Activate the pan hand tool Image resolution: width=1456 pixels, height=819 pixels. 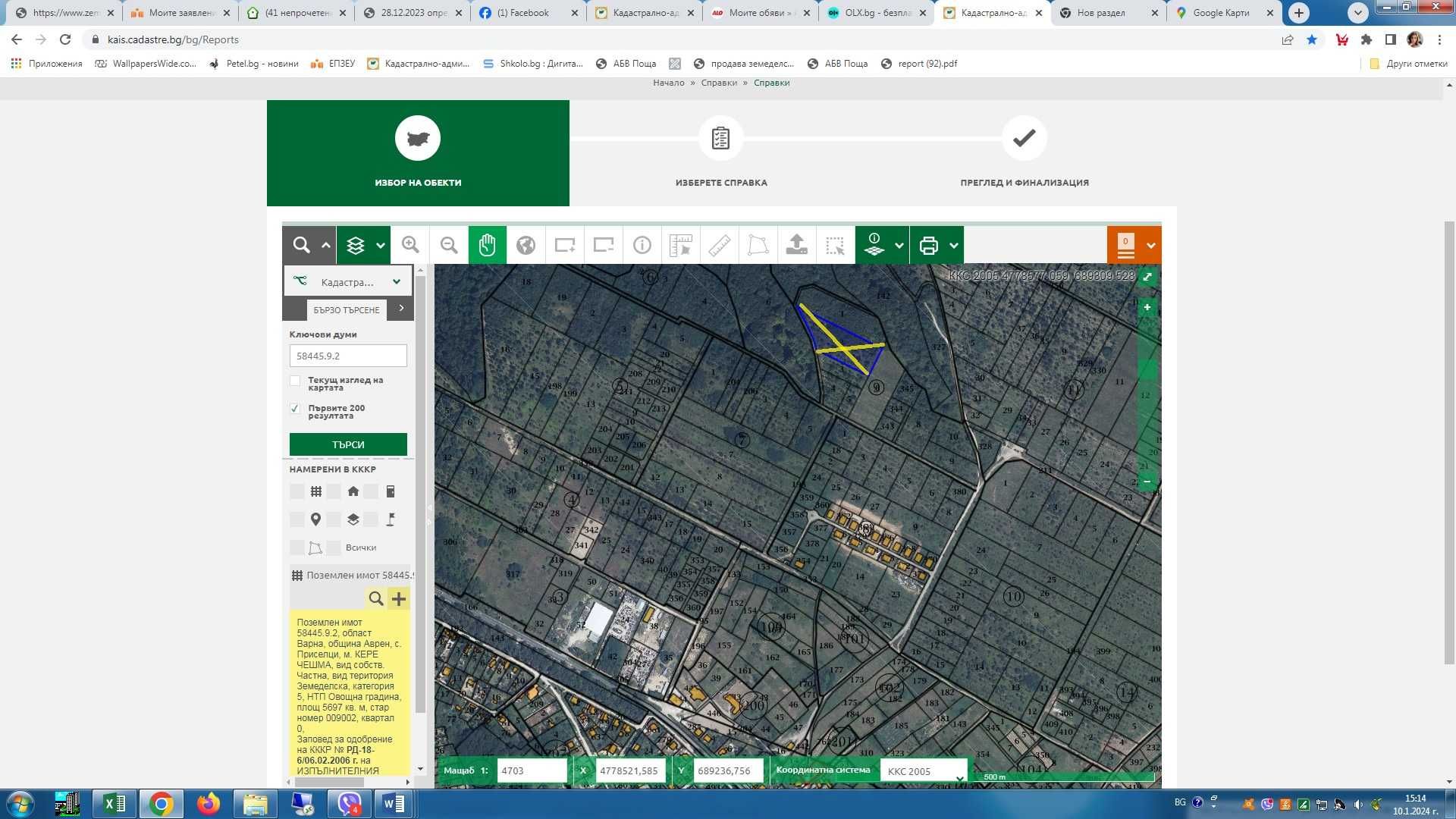pyautogui.click(x=488, y=245)
